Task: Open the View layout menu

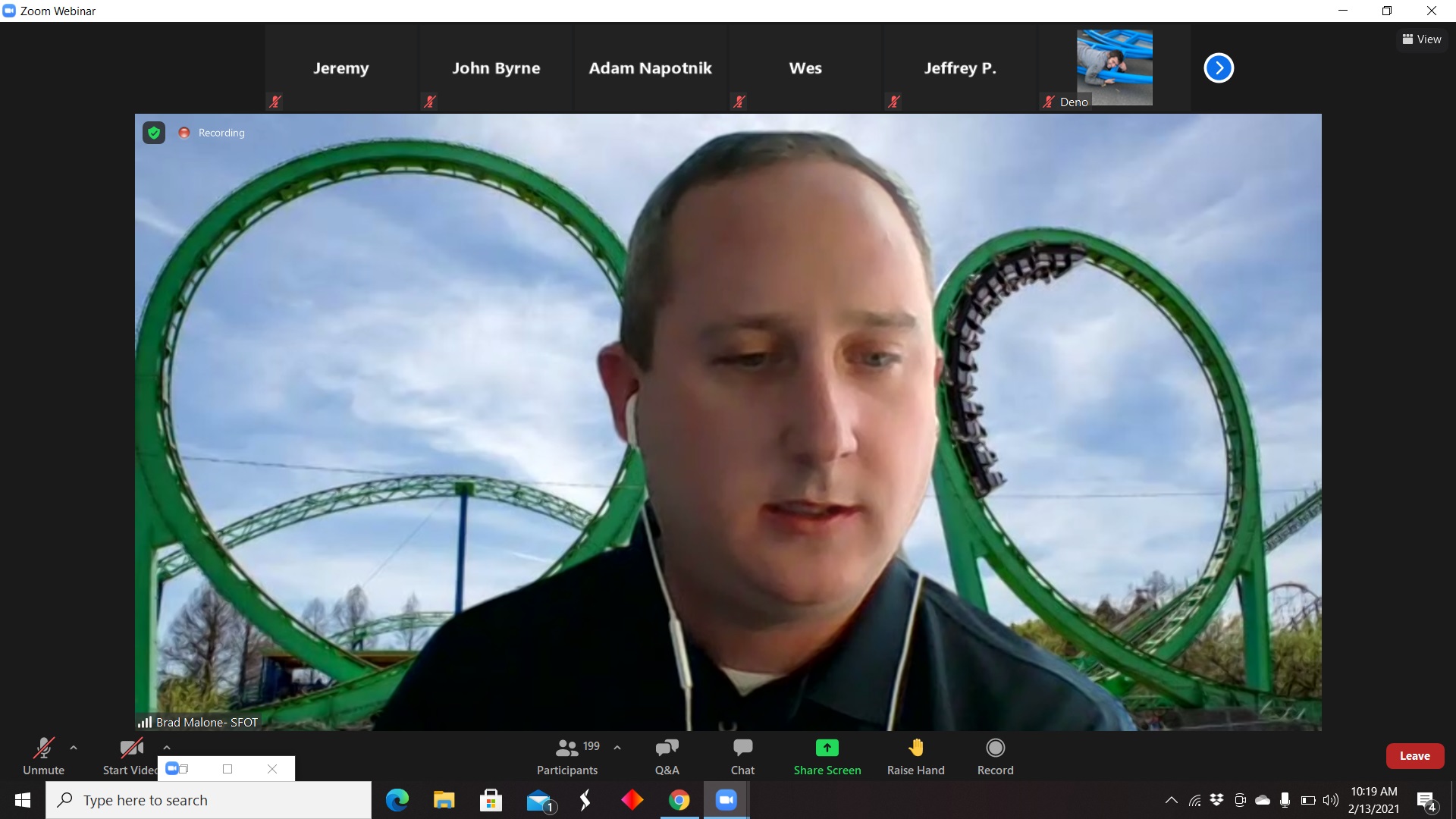Action: pyautogui.click(x=1422, y=39)
